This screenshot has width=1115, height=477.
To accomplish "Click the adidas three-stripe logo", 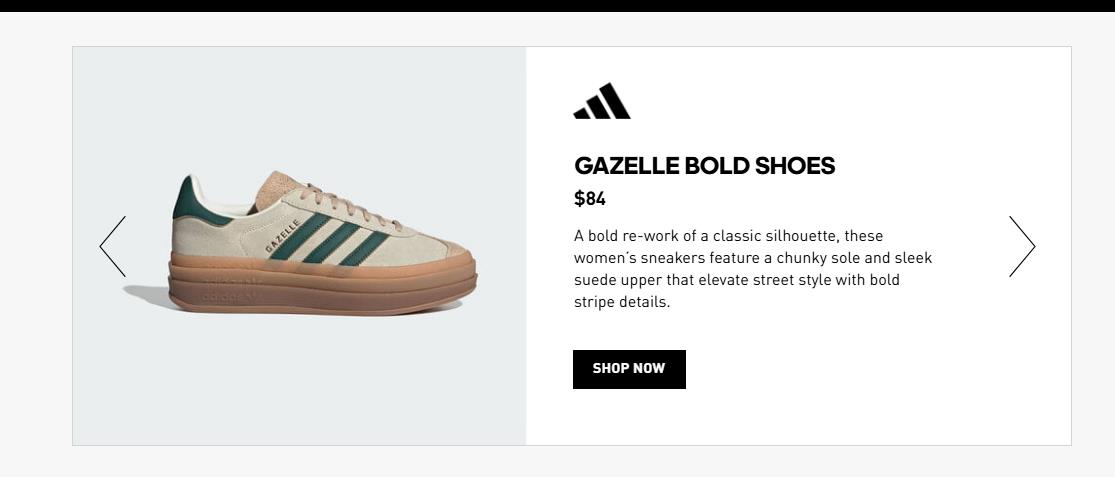I will click(x=602, y=101).
